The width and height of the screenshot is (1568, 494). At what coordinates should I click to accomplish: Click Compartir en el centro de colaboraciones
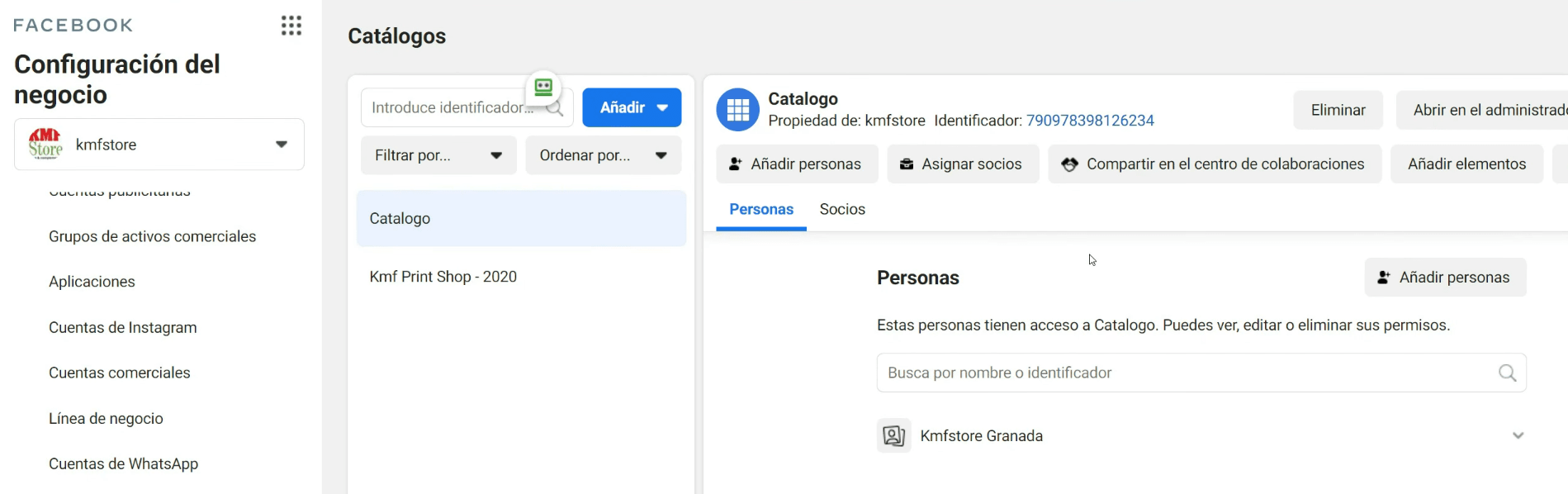point(1215,164)
